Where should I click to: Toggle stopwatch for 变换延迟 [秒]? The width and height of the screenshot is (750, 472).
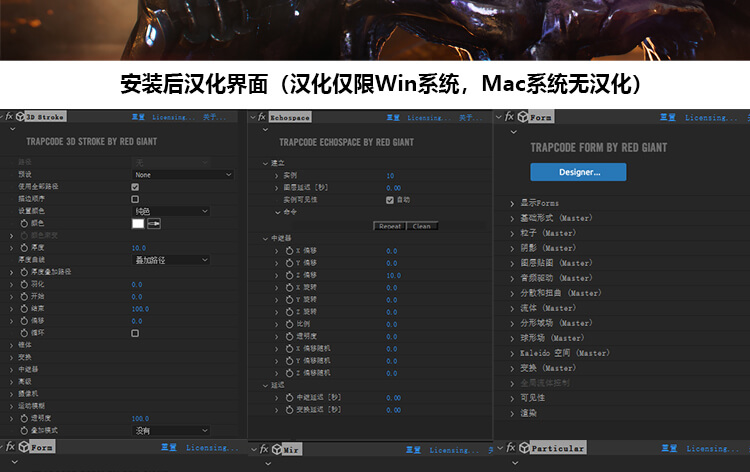289,410
